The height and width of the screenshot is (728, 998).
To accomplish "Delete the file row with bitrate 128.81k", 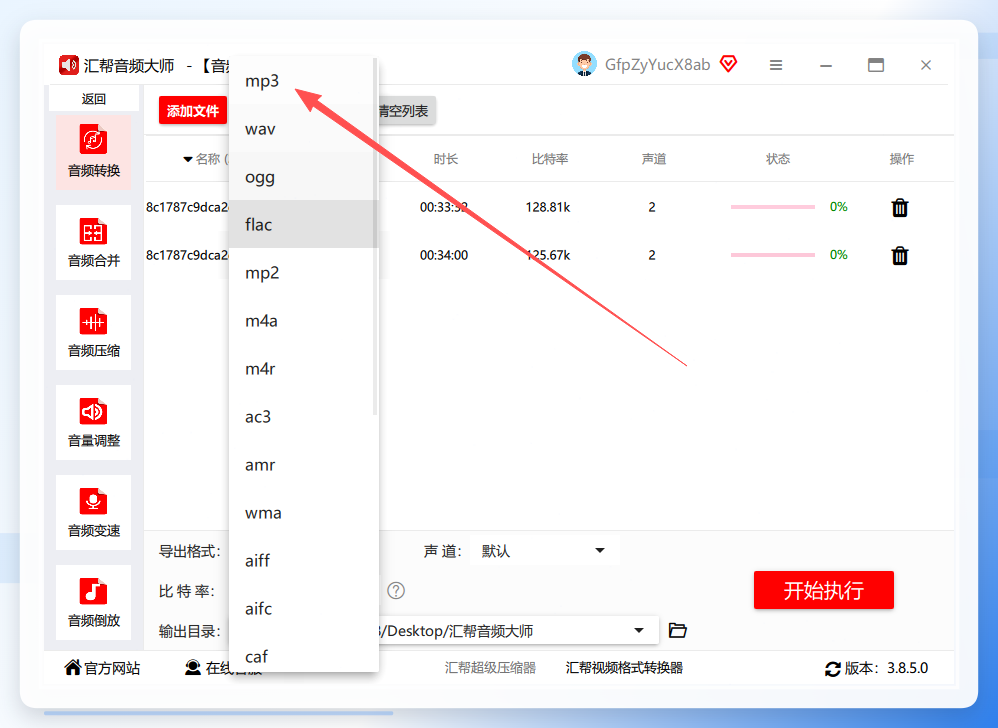I will [x=899, y=207].
